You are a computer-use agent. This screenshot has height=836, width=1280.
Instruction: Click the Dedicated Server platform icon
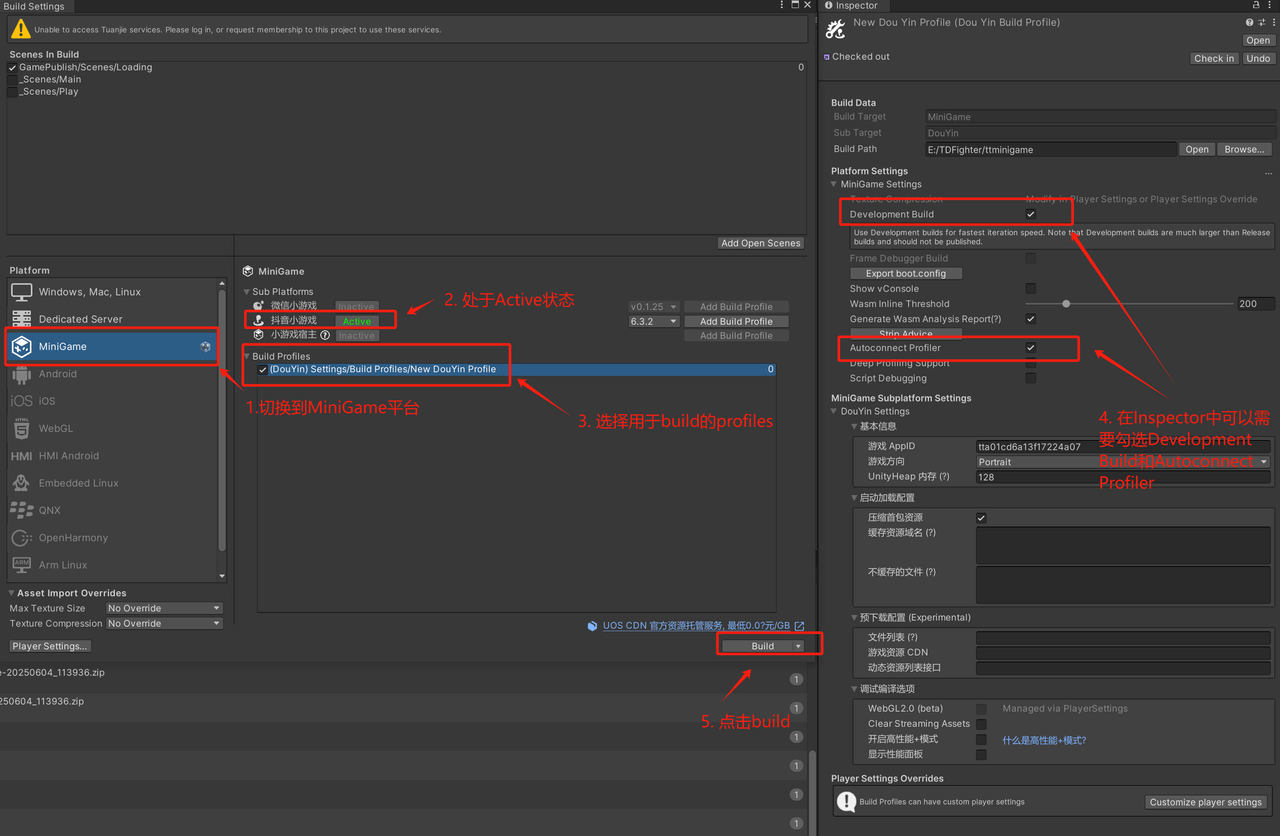(x=21, y=319)
